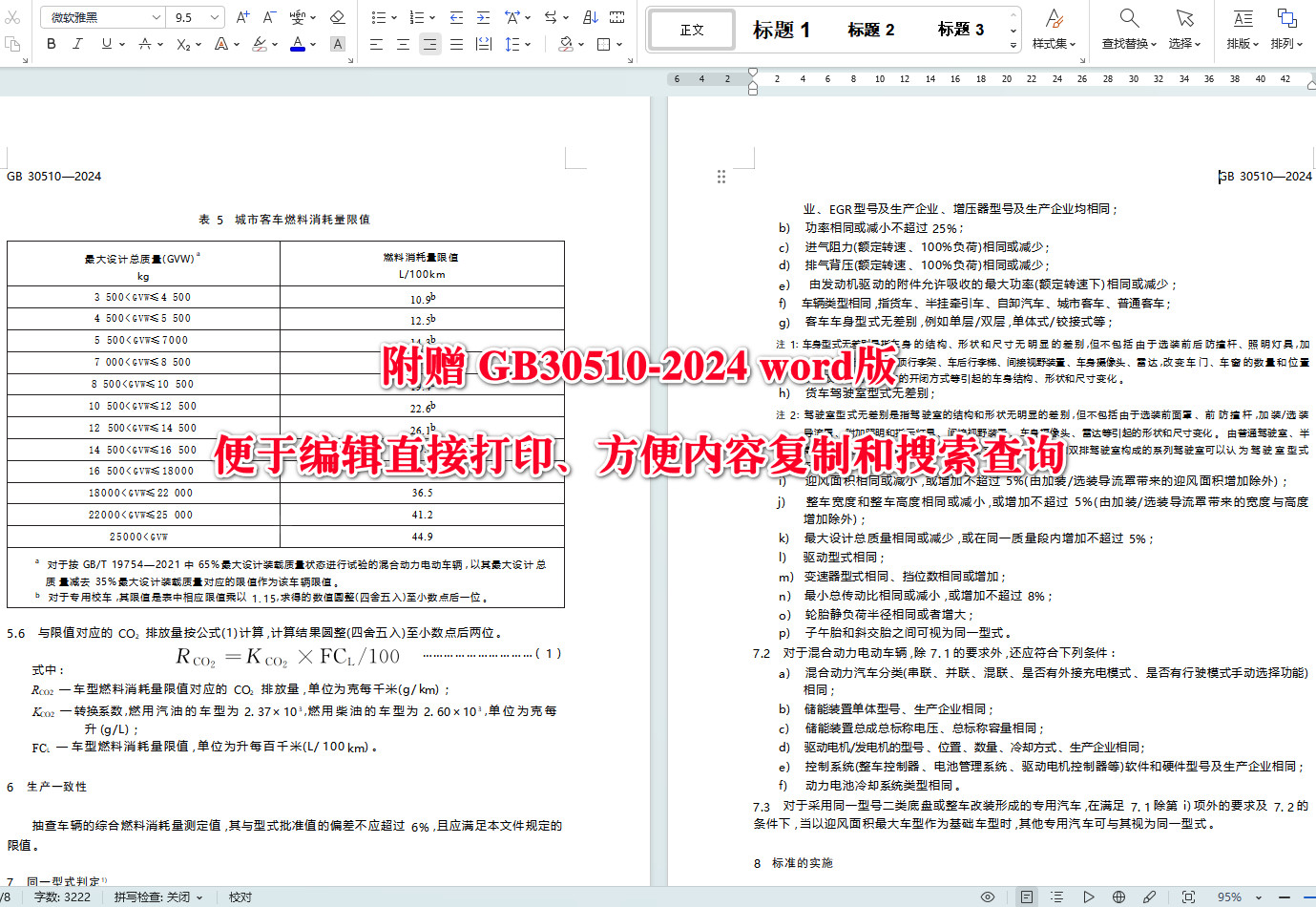The image size is (1316, 907).
Task: Click 校对 in the status bar
Action: (x=240, y=896)
